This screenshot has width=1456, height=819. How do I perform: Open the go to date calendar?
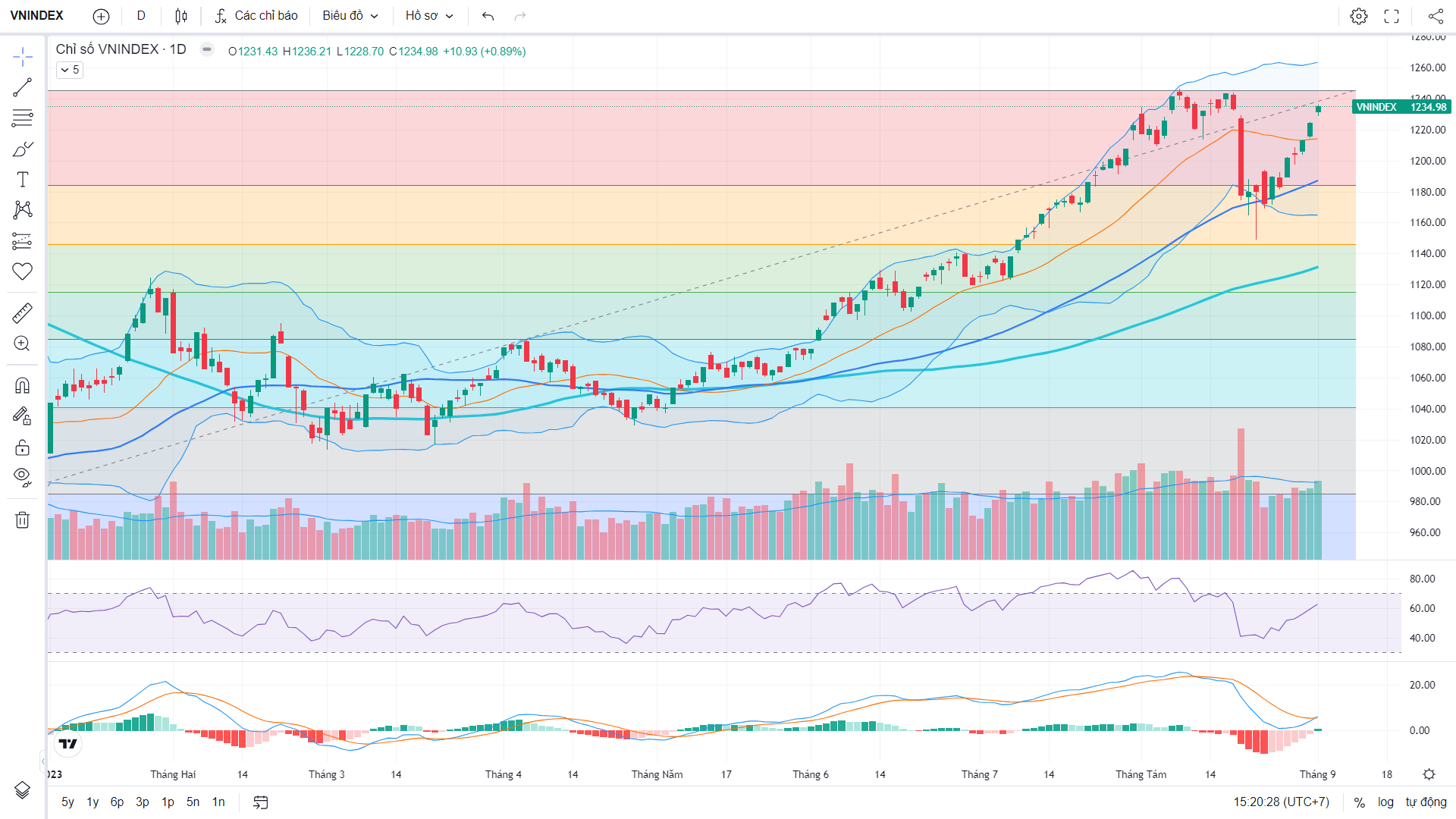point(261,802)
